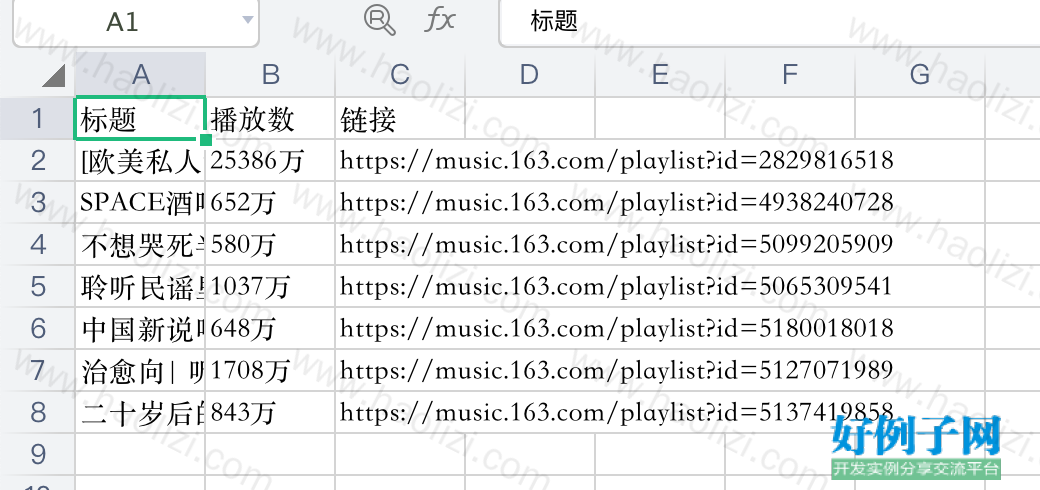Viewport: 1040px width, 490px height.
Task: Click the select-all corner triangle
Action: 54,76
